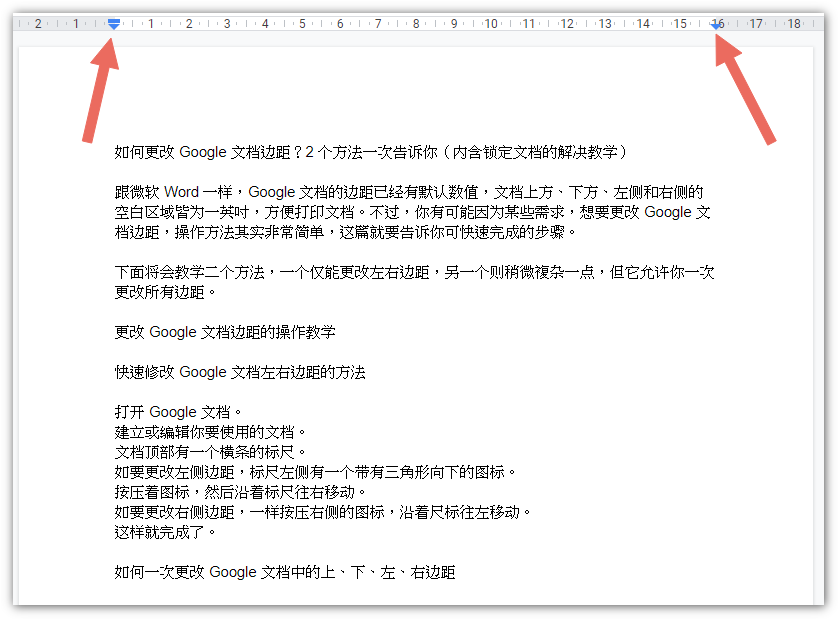Click the line starting '下面将会教学二个方法'
The image size is (838, 619).
[x=414, y=272]
